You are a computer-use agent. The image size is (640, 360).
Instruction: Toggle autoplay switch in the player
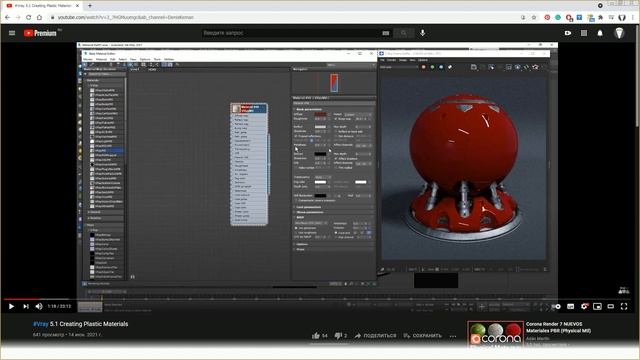click(x=556, y=306)
